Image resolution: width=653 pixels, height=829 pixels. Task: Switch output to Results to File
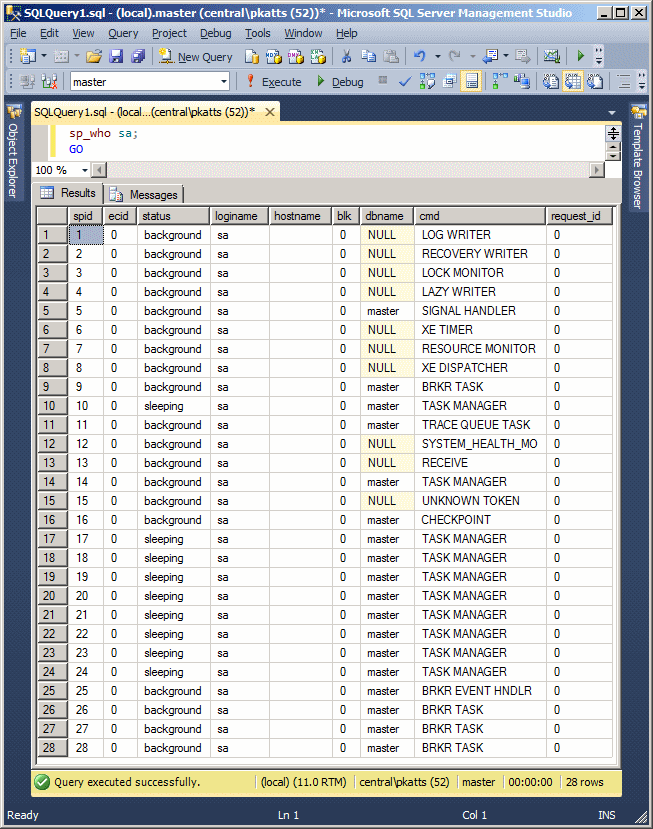pos(595,82)
